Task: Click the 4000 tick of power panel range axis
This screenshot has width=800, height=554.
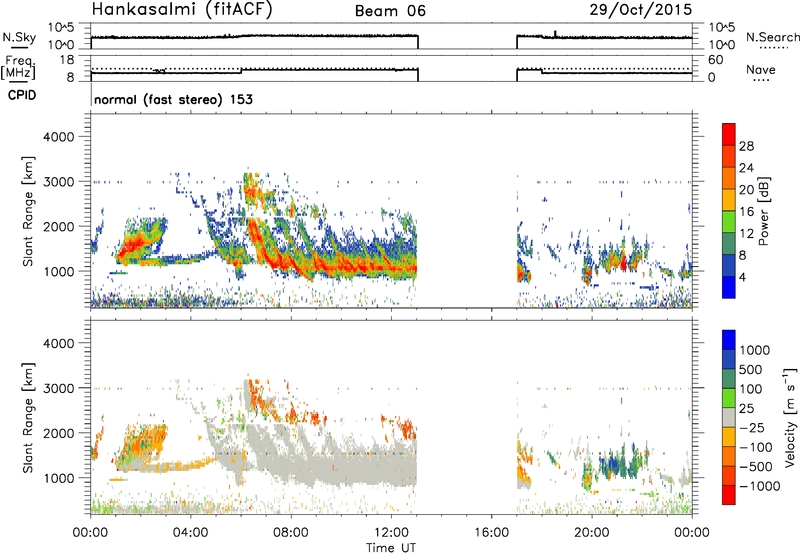Action: pos(59,137)
